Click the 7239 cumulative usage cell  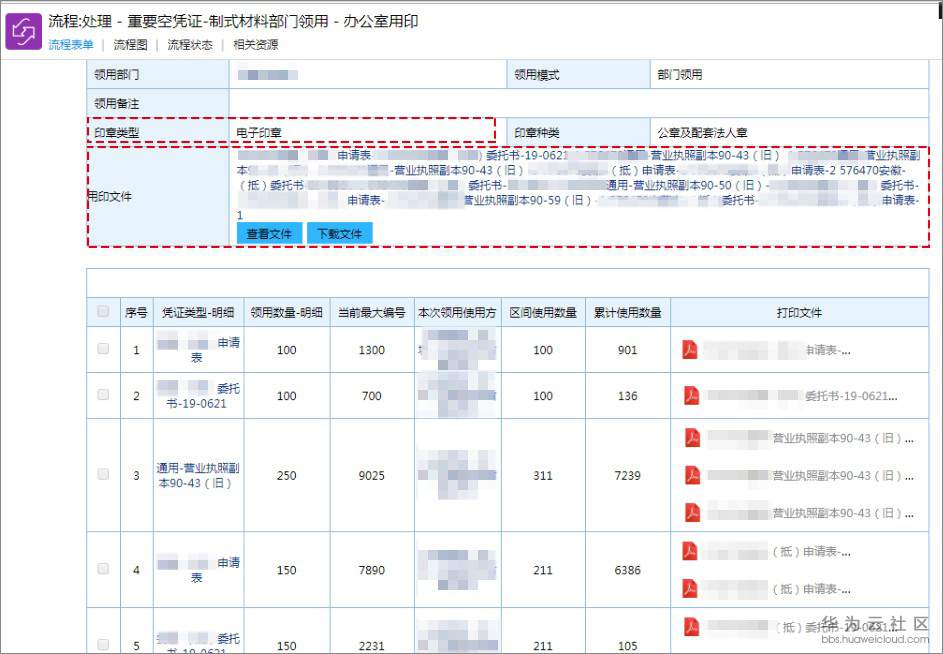click(628, 475)
